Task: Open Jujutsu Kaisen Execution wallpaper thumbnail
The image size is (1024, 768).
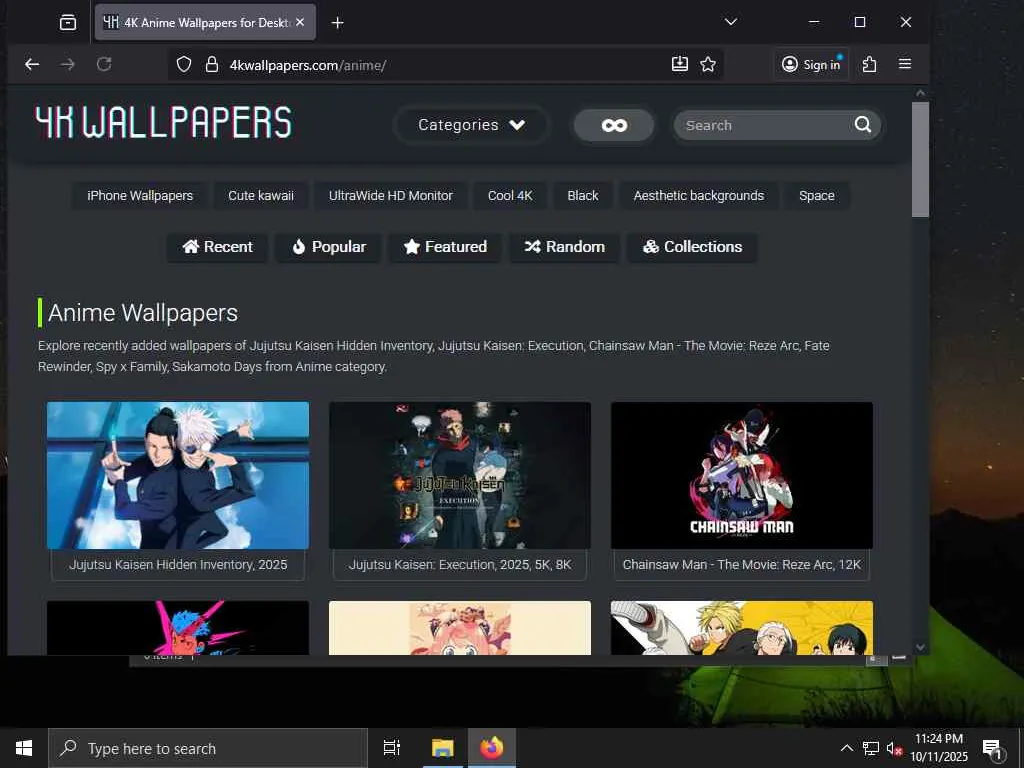Action: point(460,475)
